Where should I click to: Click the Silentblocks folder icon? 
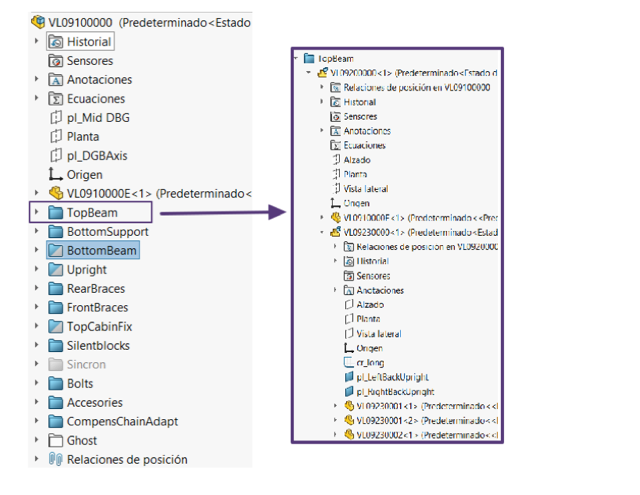pos(56,346)
